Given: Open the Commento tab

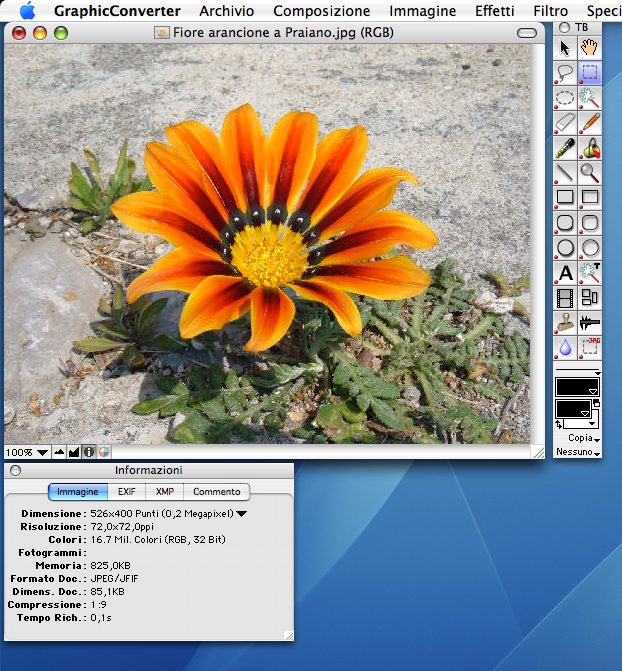Looking at the screenshot, I should (x=216, y=492).
